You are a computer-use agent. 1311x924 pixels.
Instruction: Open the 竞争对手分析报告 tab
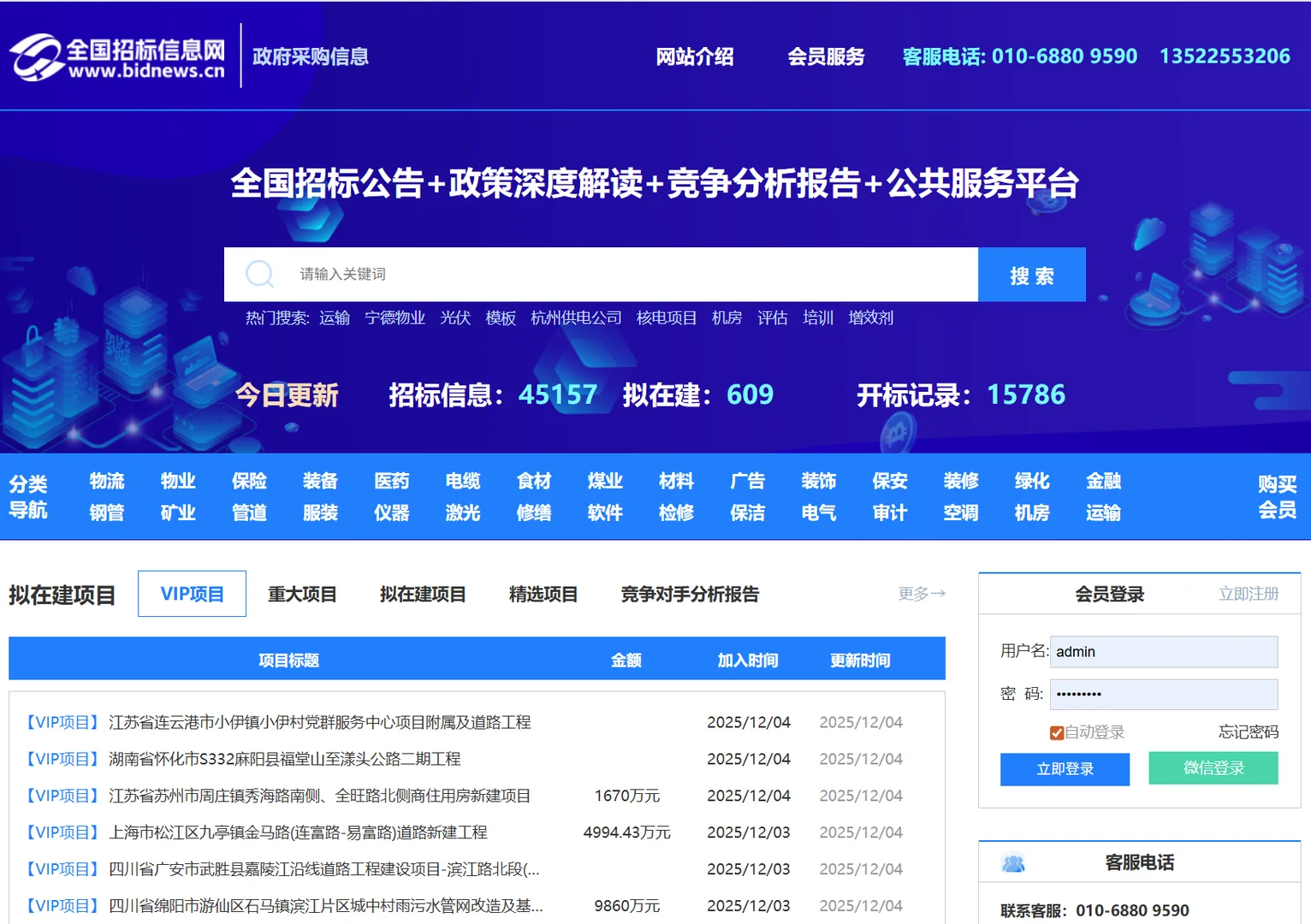tap(690, 594)
